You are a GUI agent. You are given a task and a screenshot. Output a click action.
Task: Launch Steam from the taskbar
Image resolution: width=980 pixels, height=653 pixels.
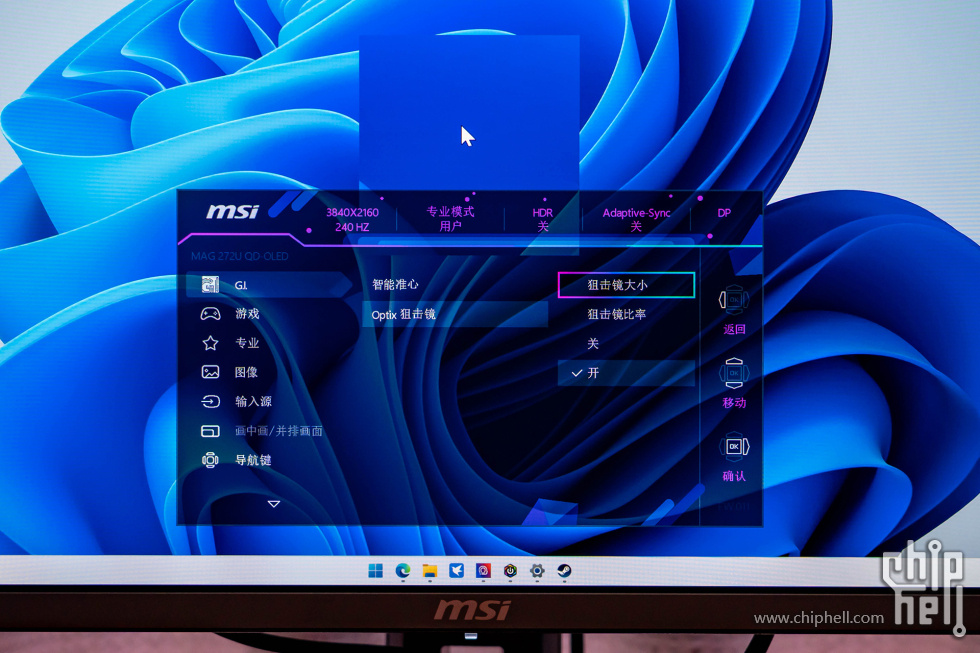coord(564,571)
